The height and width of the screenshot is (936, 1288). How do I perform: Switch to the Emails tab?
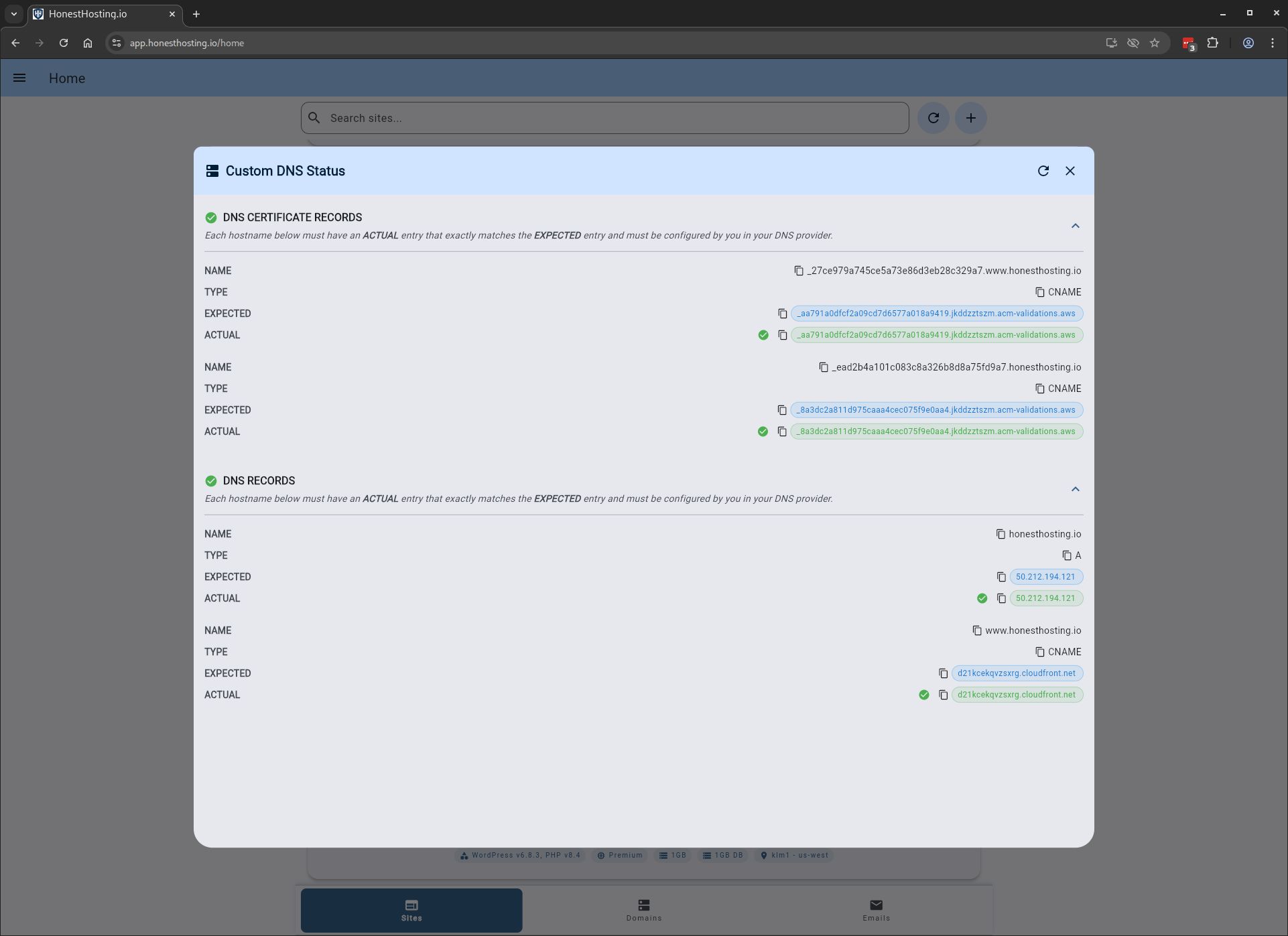876,910
